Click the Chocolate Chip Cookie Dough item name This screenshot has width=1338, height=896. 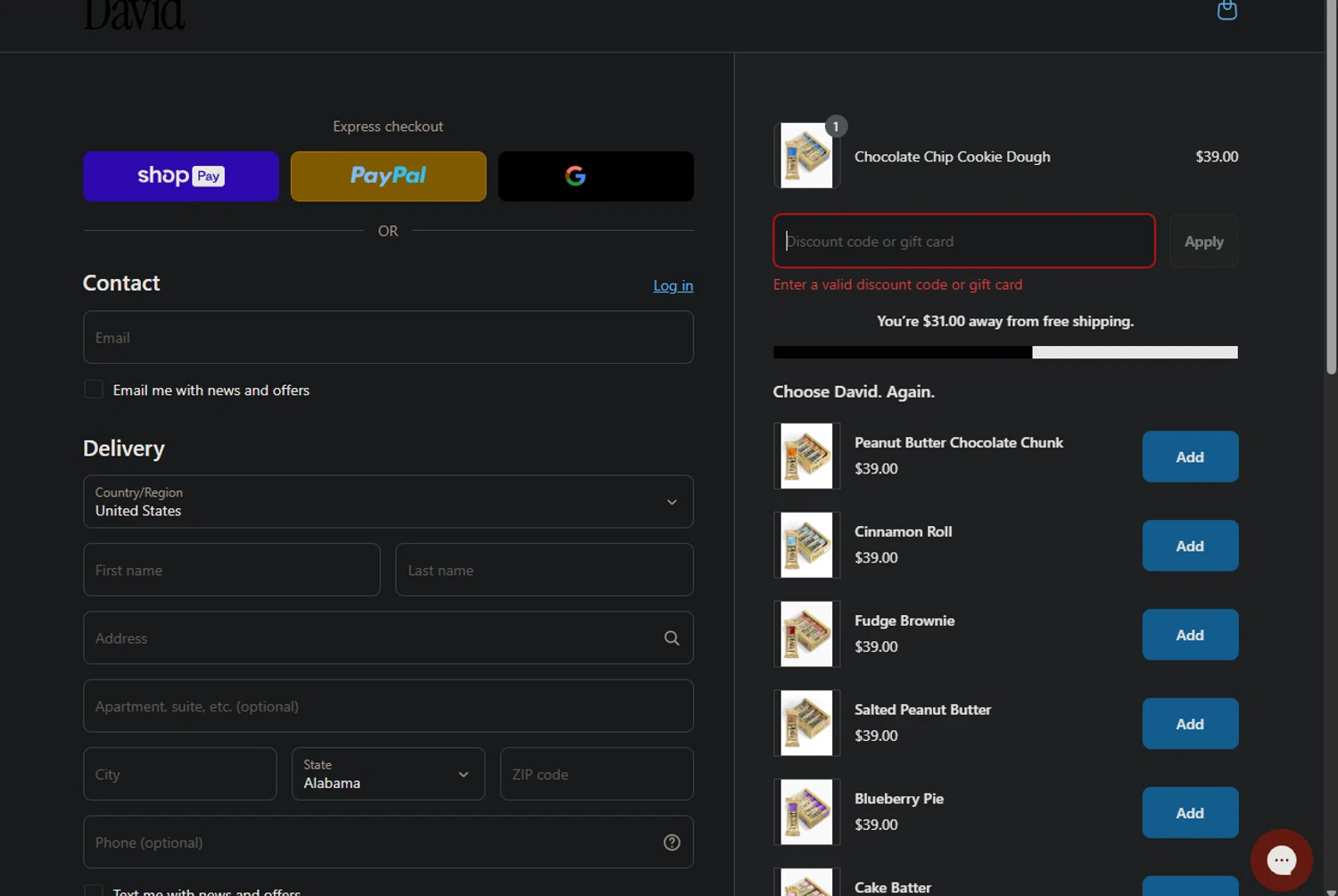pyautogui.click(x=952, y=157)
